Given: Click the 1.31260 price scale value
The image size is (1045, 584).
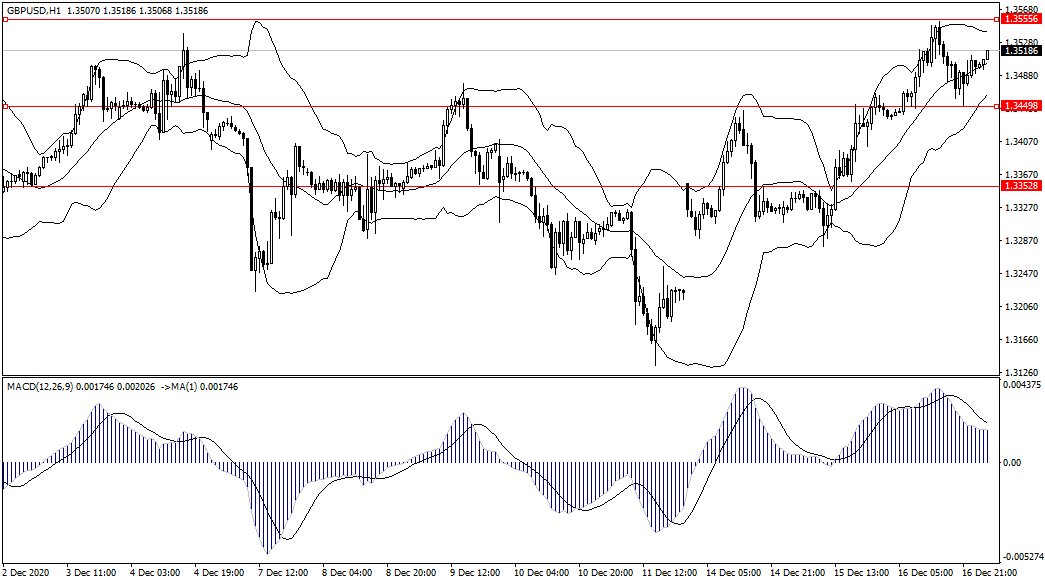Looking at the screenshot, I should point(1018,373).
